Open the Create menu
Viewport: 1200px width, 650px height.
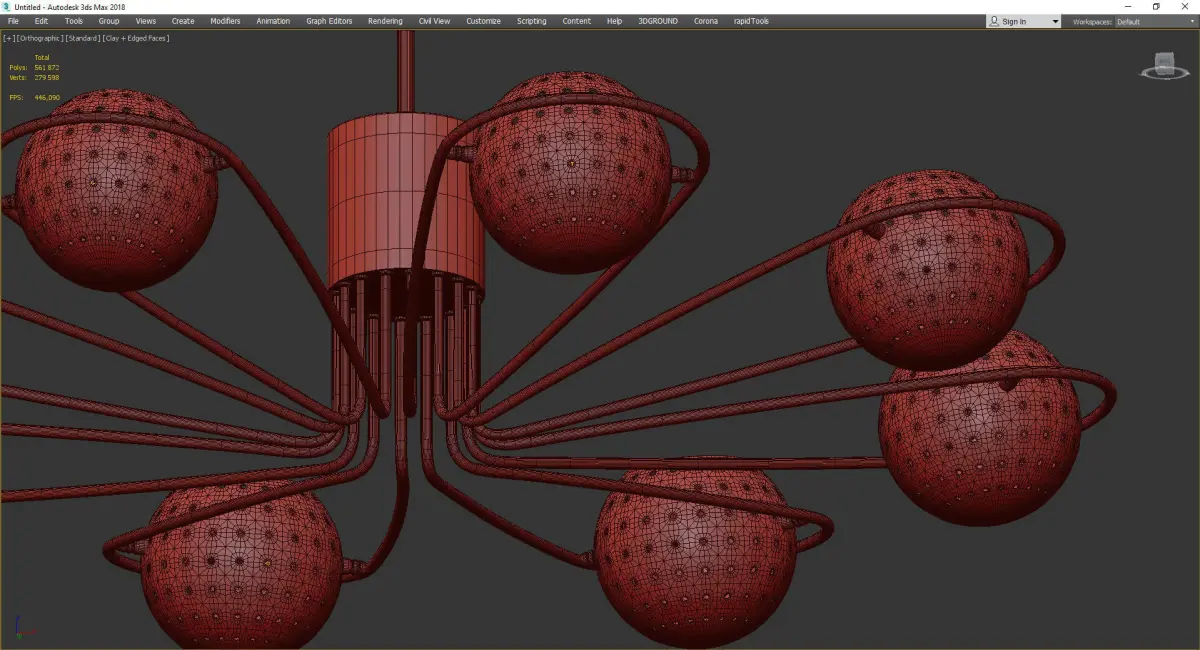point(183,21)
